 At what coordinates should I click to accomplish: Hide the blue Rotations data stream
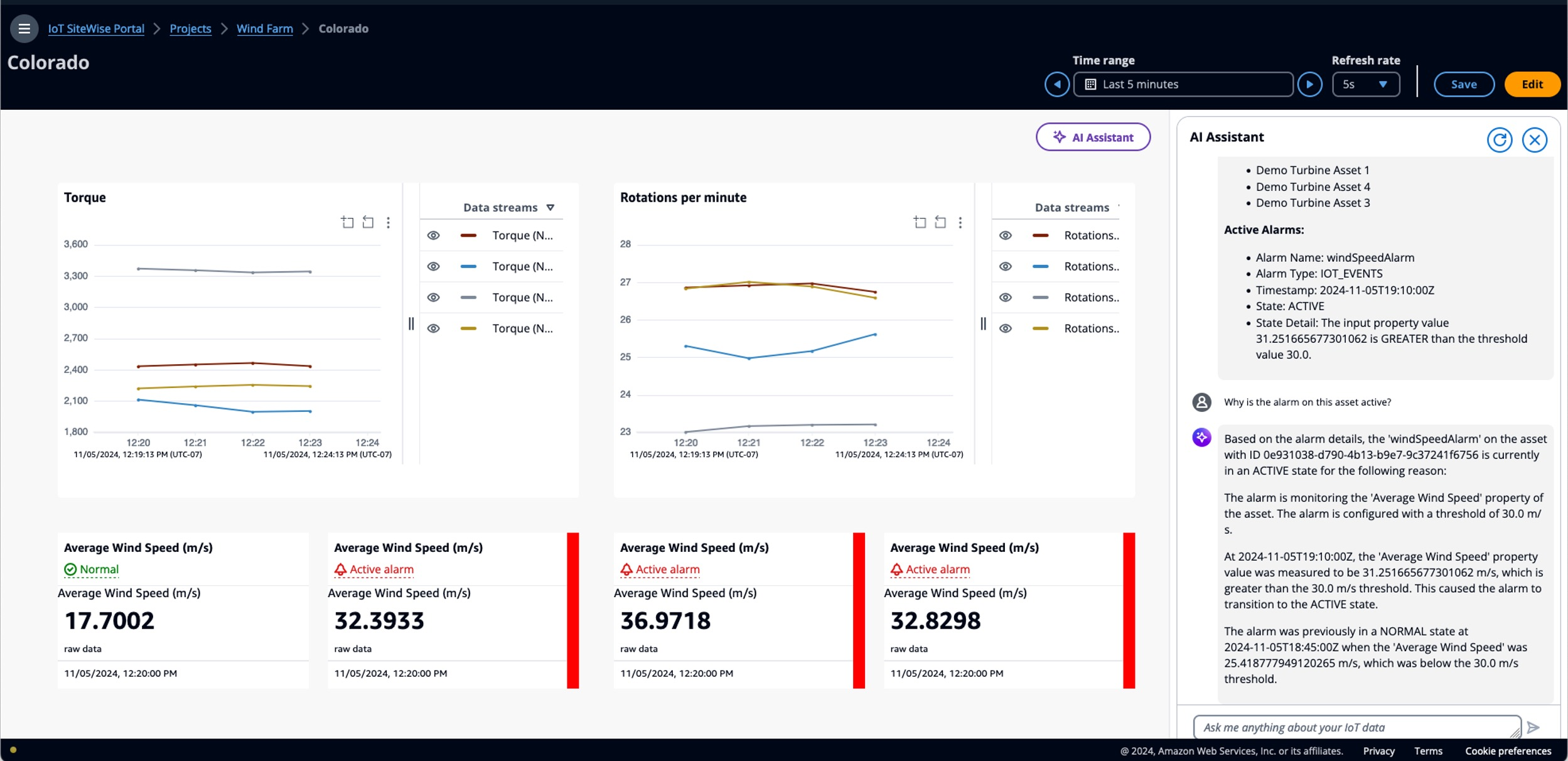[1005, 266]
